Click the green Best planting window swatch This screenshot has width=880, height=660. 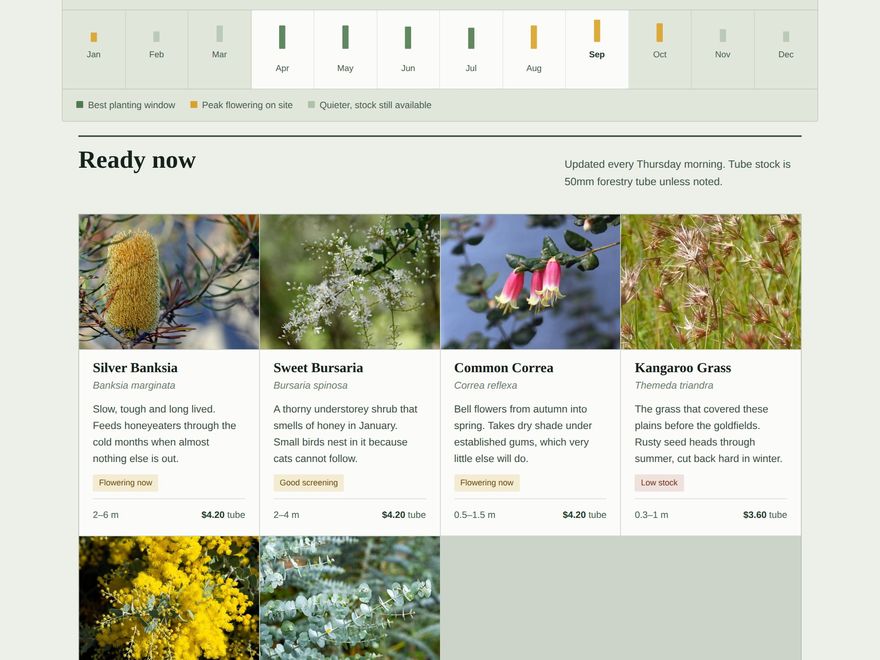(x=80, y=104)
